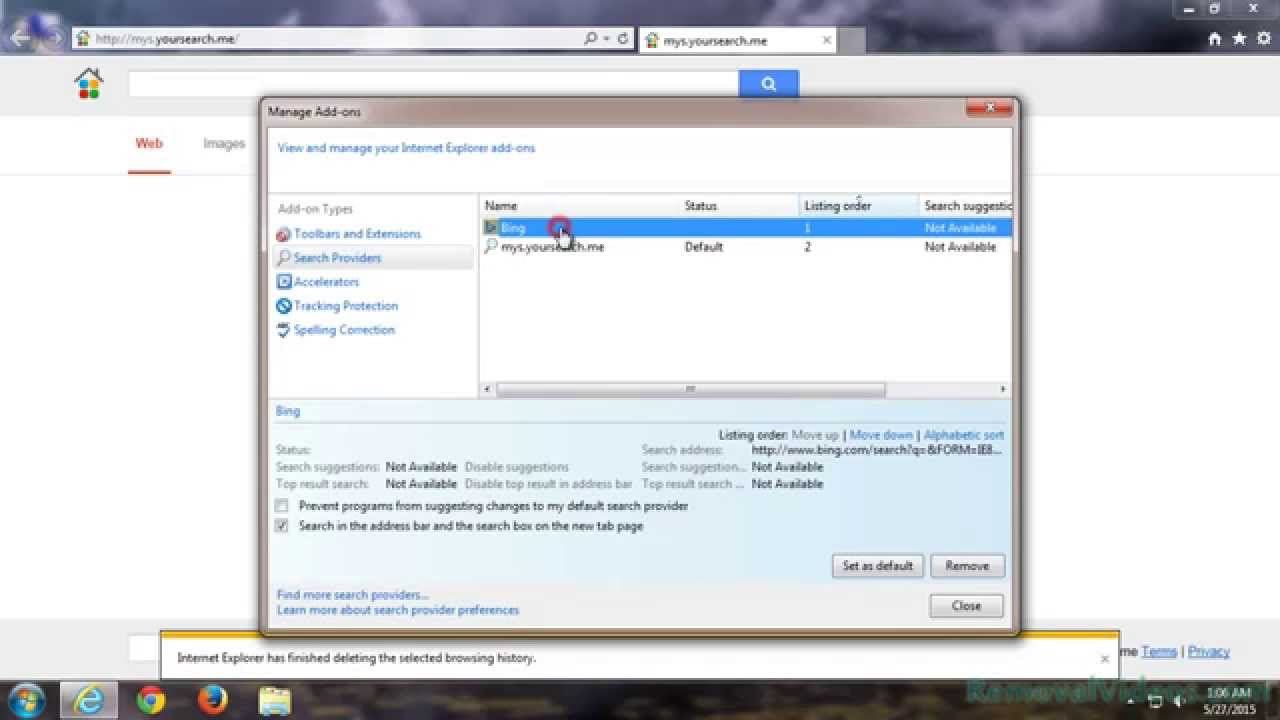Open the favorites star icon
Viewport: 1280px width, 720px height.
(x=1239, y=39)
